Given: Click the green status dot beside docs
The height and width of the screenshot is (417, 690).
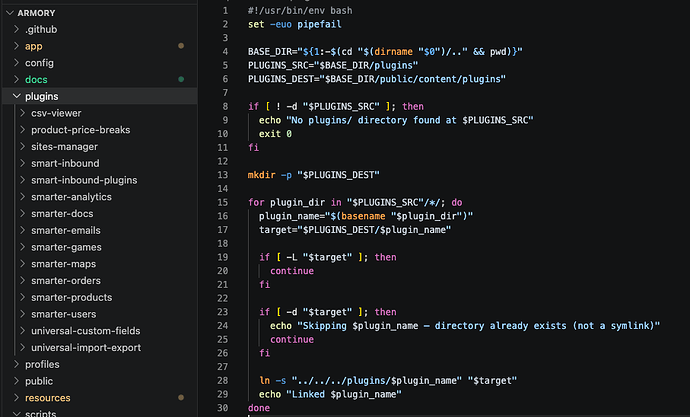Looking at the screenshot, I should (x=181, y=79).
